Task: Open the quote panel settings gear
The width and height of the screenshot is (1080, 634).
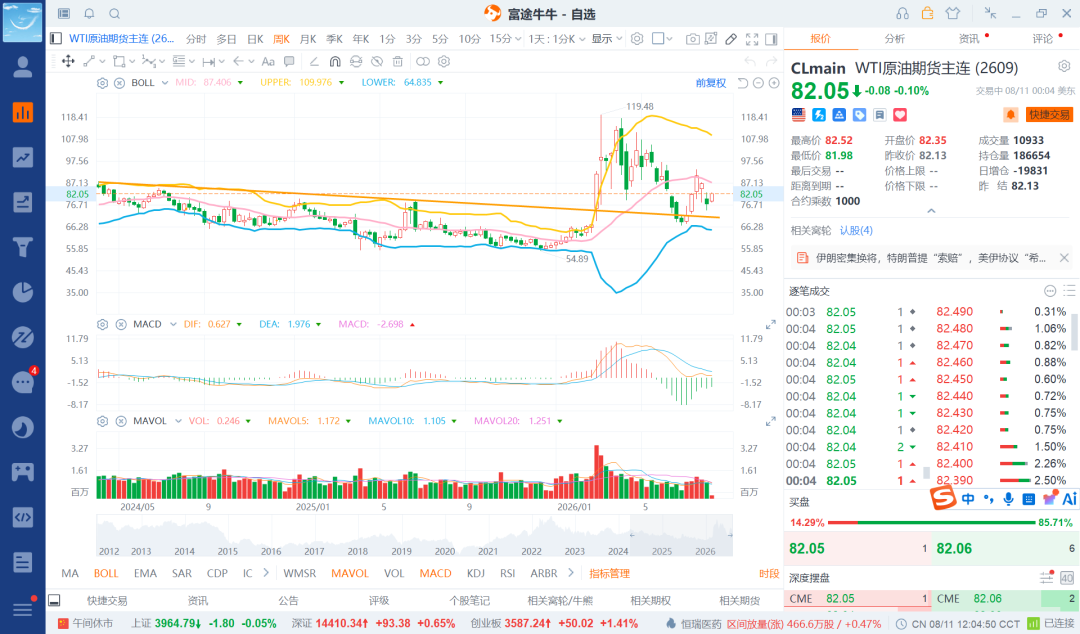Action: 1064,66
